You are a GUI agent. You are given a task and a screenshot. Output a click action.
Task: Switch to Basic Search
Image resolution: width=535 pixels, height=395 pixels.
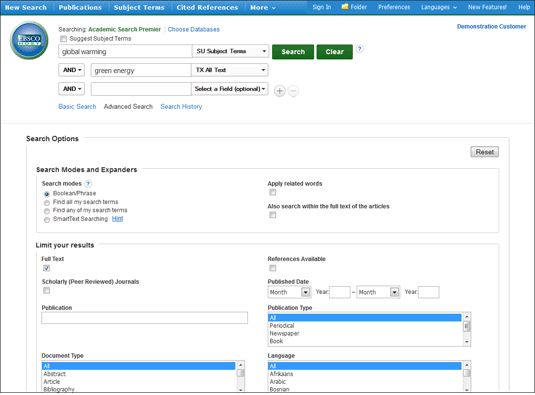[77, 107]
